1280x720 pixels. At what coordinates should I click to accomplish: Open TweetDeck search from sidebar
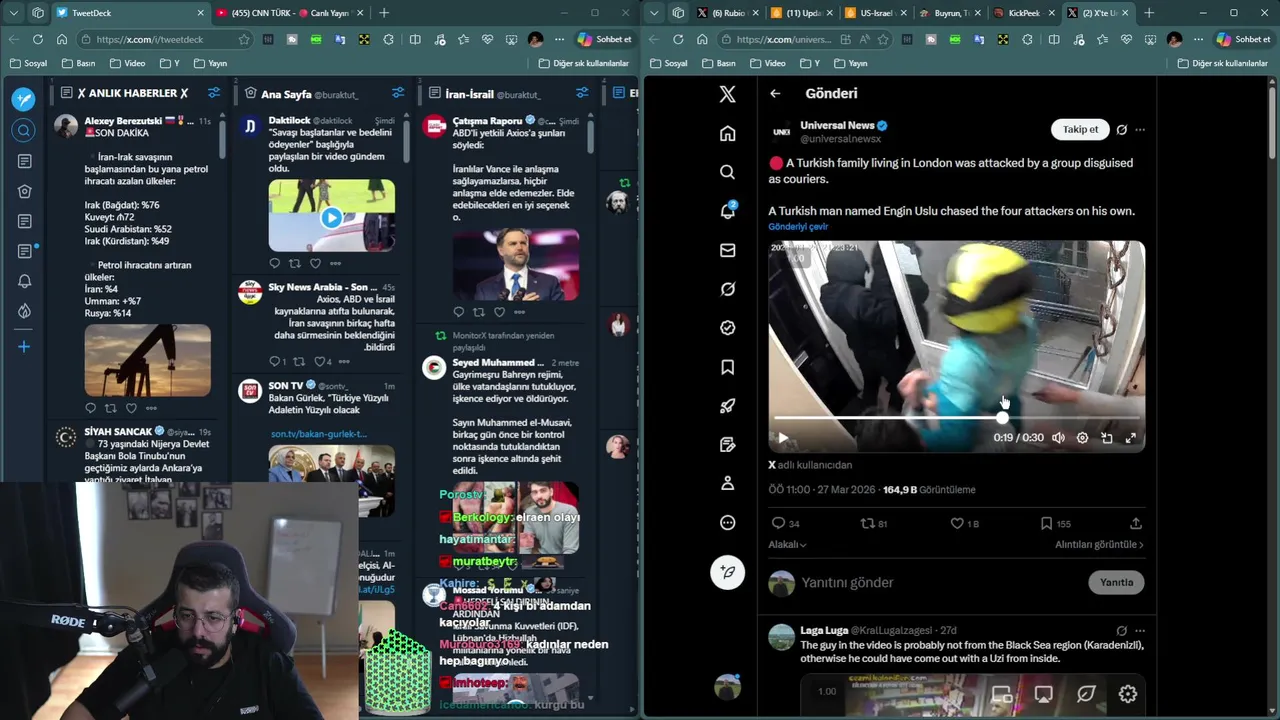24,130
